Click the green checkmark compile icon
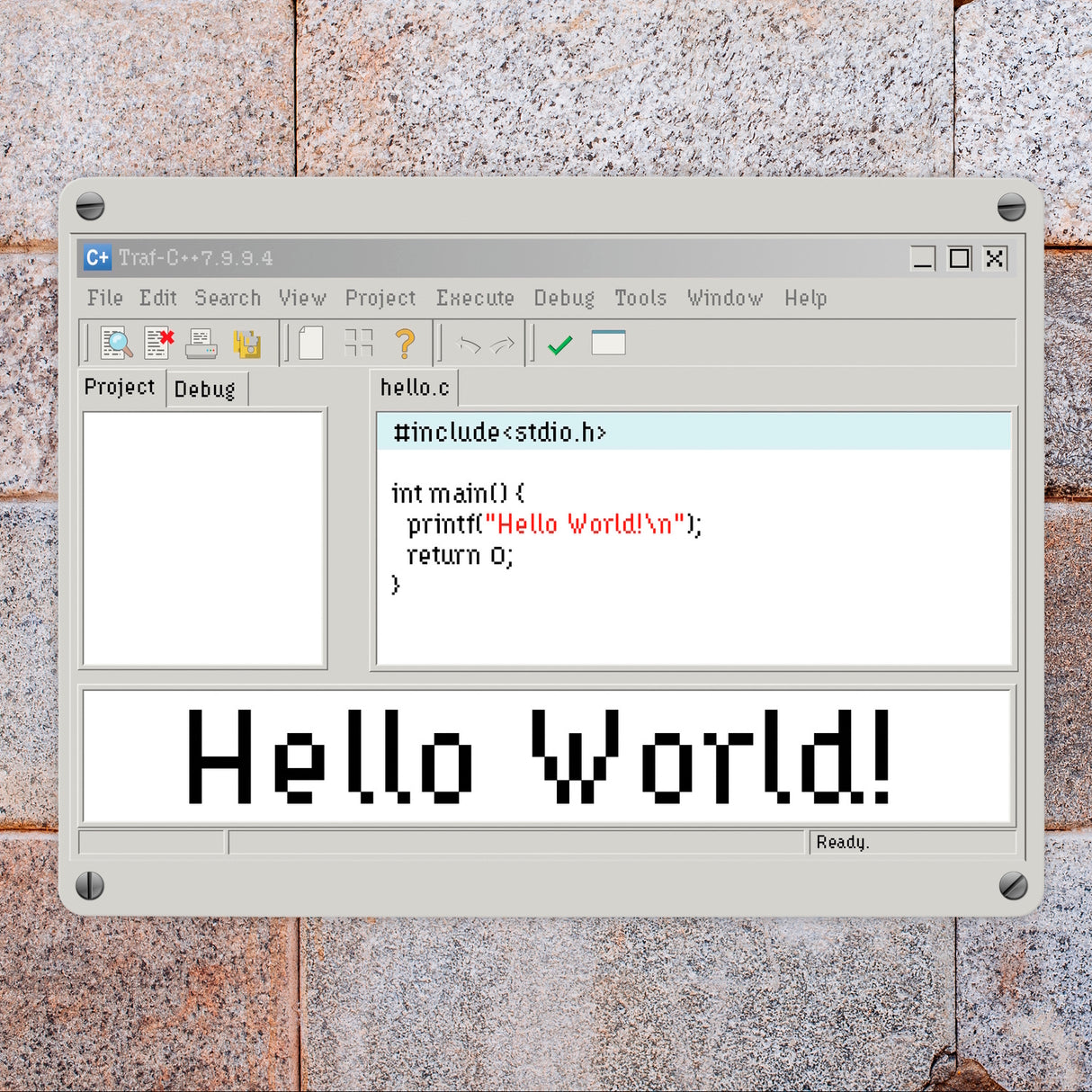Image resolution: width=1092 pixels, height=1092 pixels. (559, 345)
